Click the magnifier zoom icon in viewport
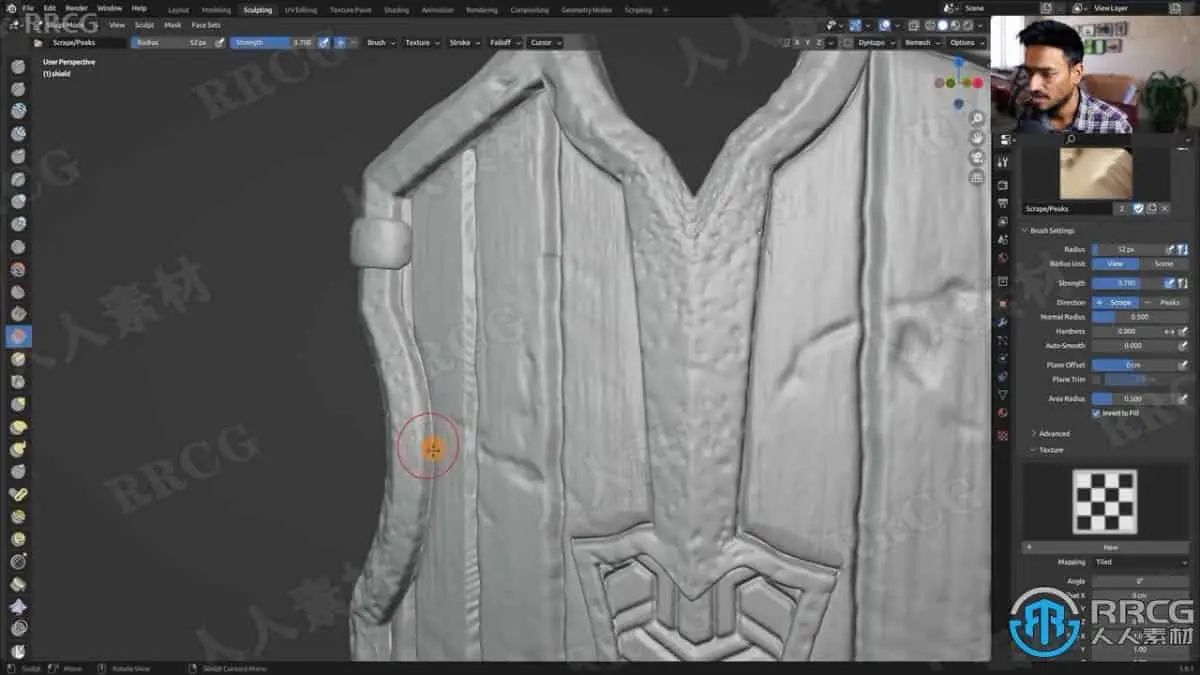The image size is (1200, 675). pos(978,117)
